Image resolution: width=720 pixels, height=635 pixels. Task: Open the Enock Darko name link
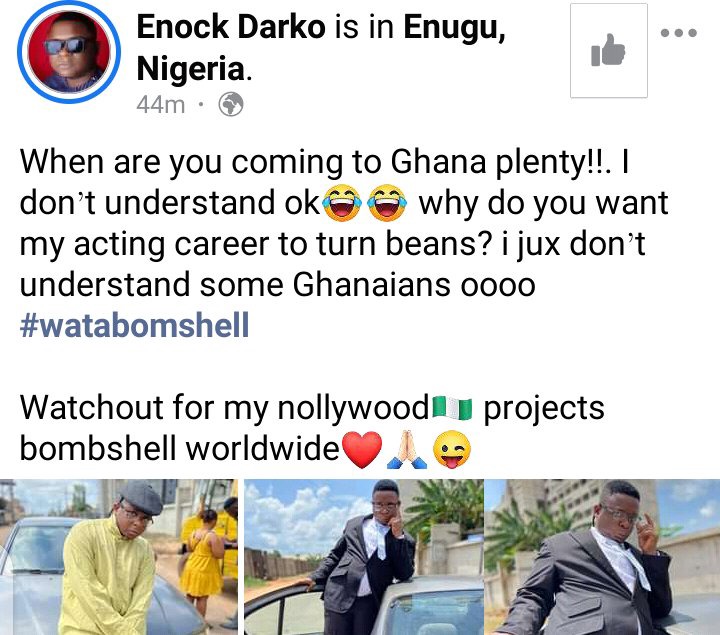click(x=231, y=27)
